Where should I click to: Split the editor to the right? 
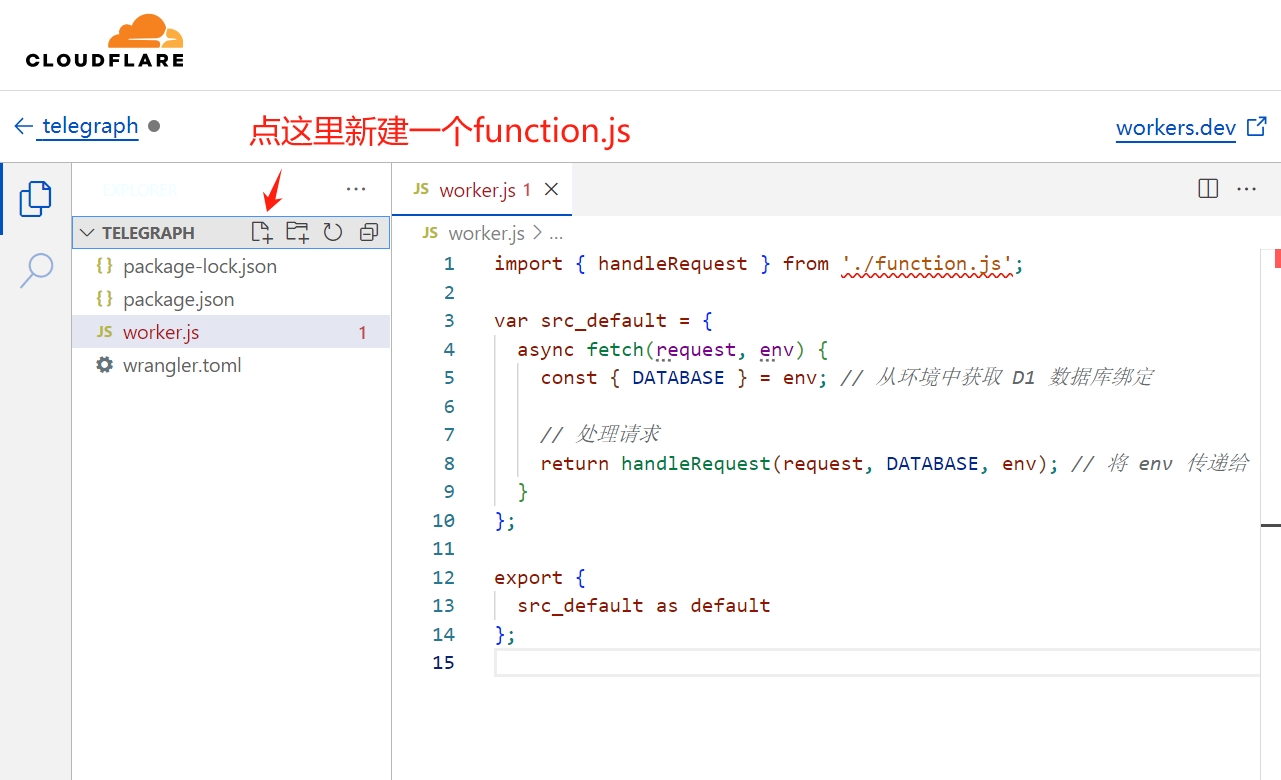[x=1208, y=188]
